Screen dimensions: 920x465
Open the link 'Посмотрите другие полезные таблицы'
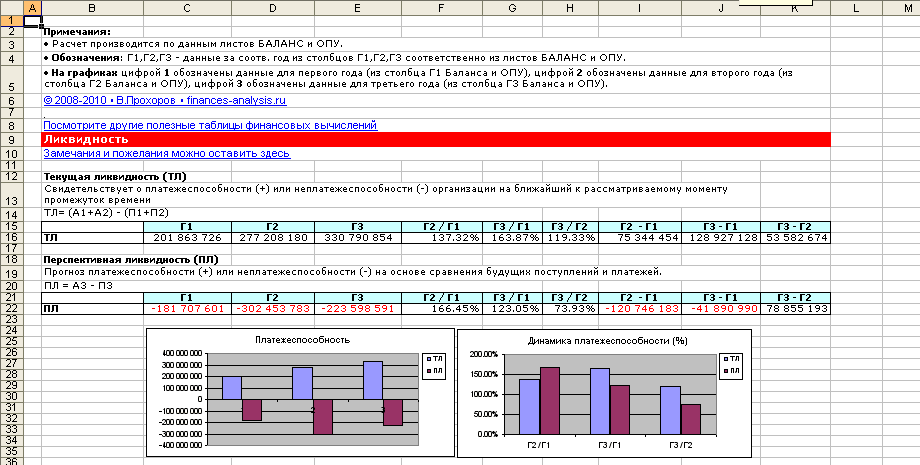tap(210, 125)
